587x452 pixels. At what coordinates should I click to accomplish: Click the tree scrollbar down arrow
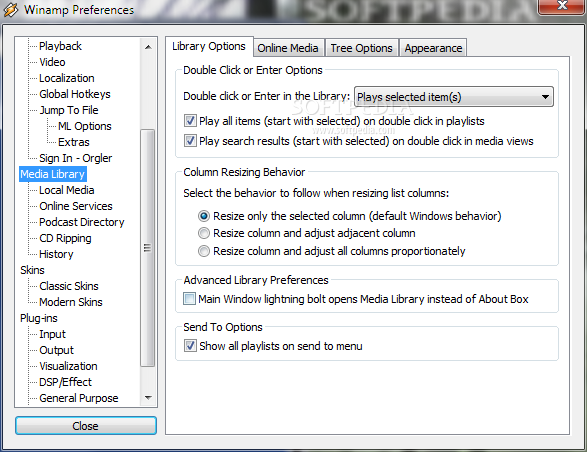pos(148,397)
